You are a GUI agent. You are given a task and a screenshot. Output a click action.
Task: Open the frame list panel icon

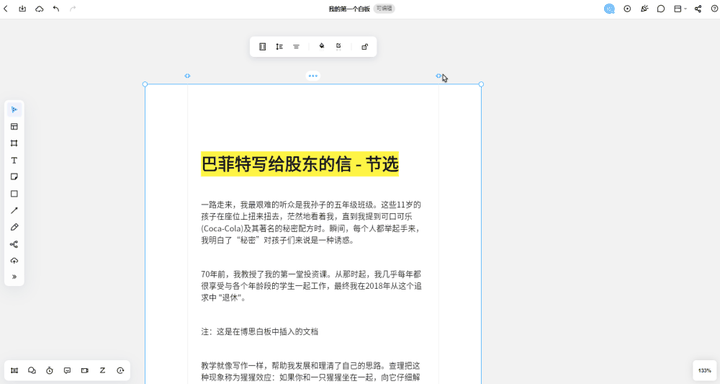(14, 370)
